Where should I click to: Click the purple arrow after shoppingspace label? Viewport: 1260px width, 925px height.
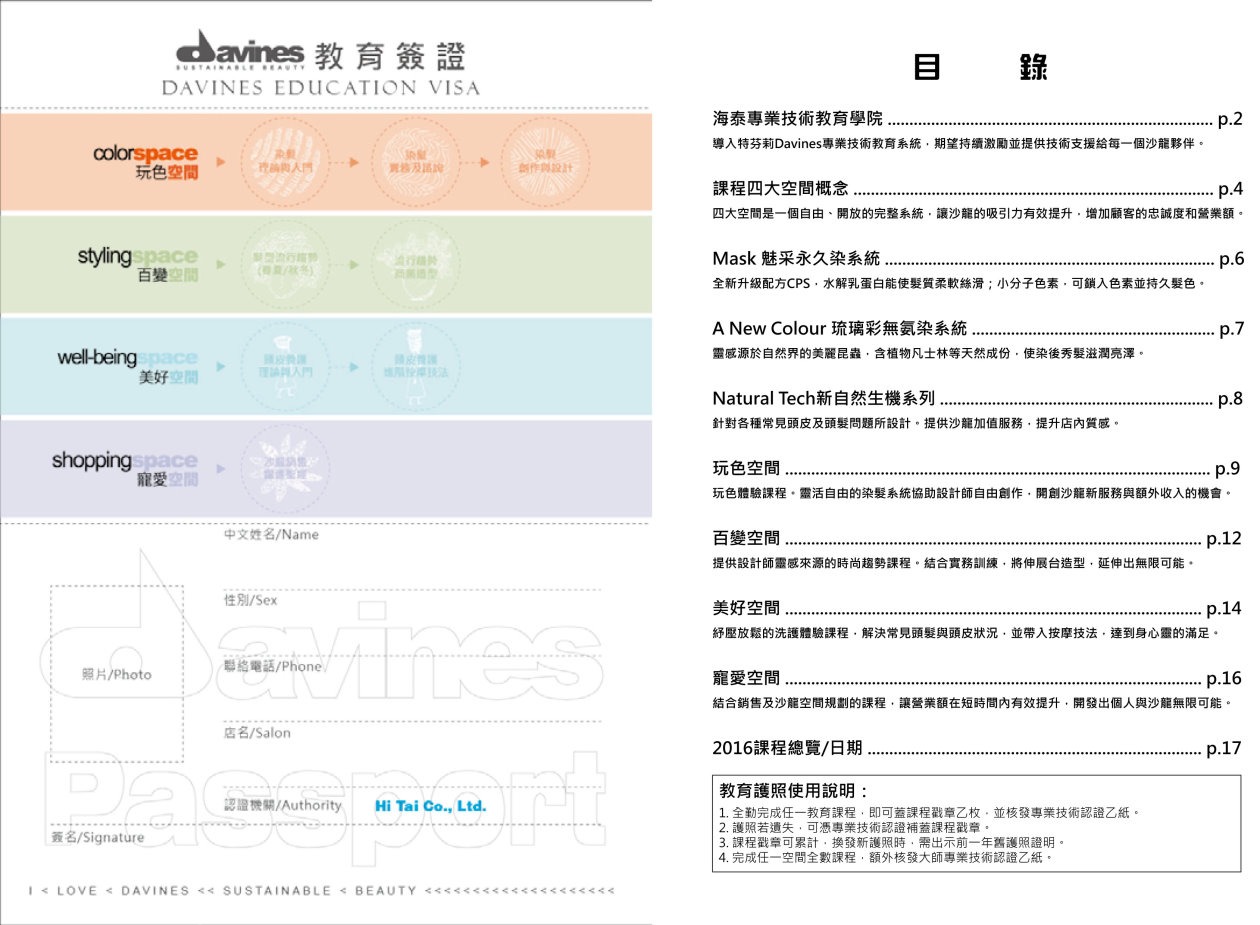[221, 468]
